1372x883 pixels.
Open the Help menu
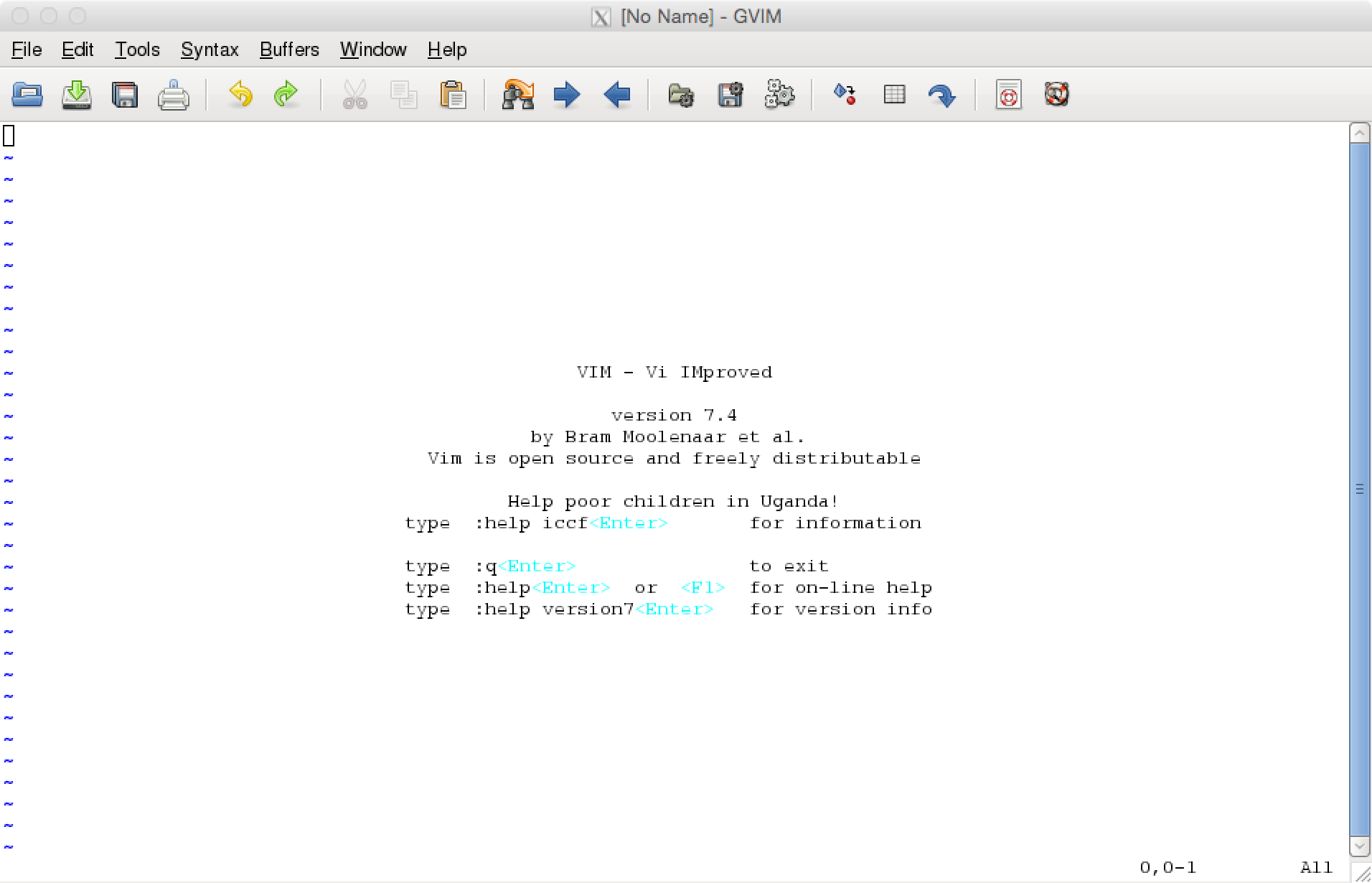coord(447,50)
